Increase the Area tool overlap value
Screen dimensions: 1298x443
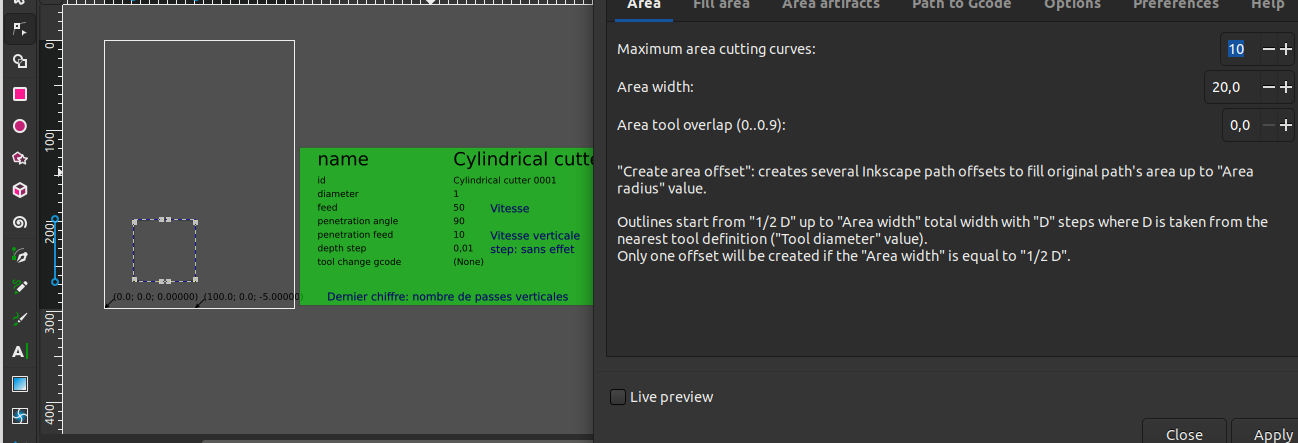pos(1286,125)
